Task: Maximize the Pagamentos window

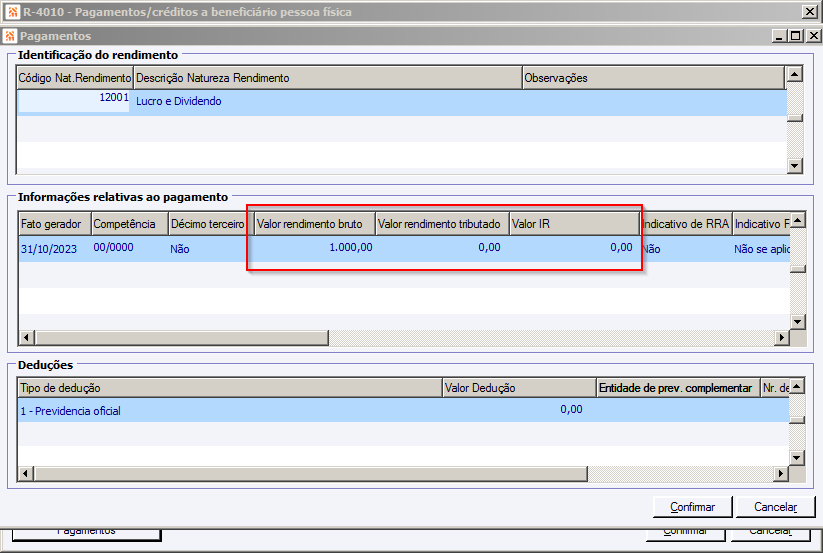Action: pyautogui.click(x=796, y=36)
